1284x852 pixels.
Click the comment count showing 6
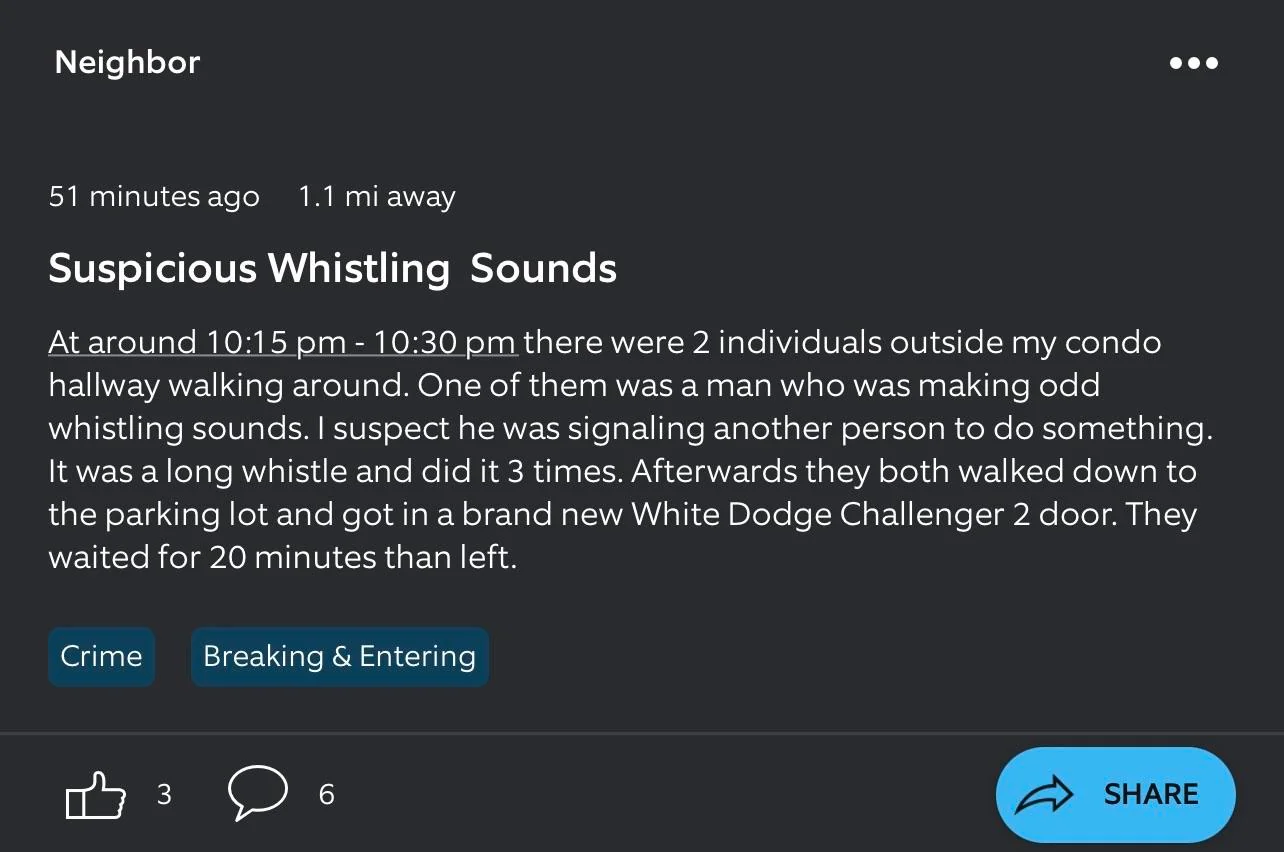click(x=325, y=795)
